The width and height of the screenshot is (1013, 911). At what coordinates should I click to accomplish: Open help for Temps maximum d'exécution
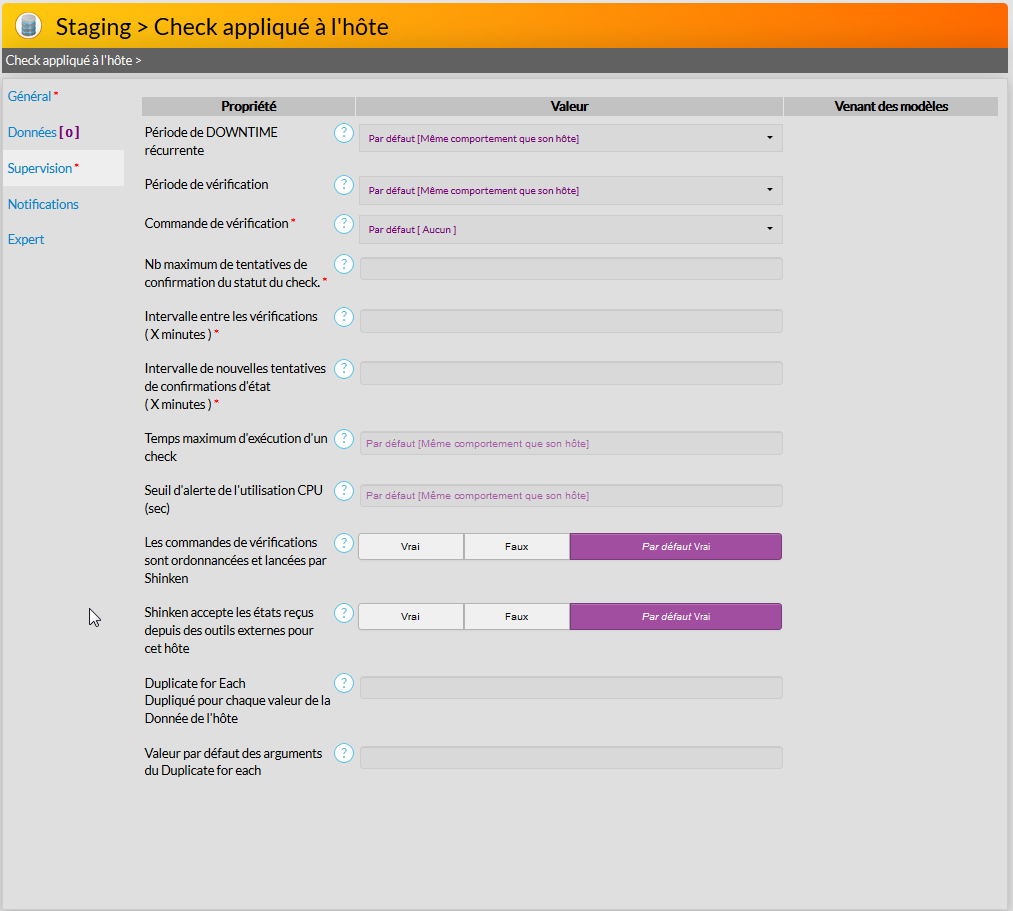pyautogui.click(x=344, y=439)
